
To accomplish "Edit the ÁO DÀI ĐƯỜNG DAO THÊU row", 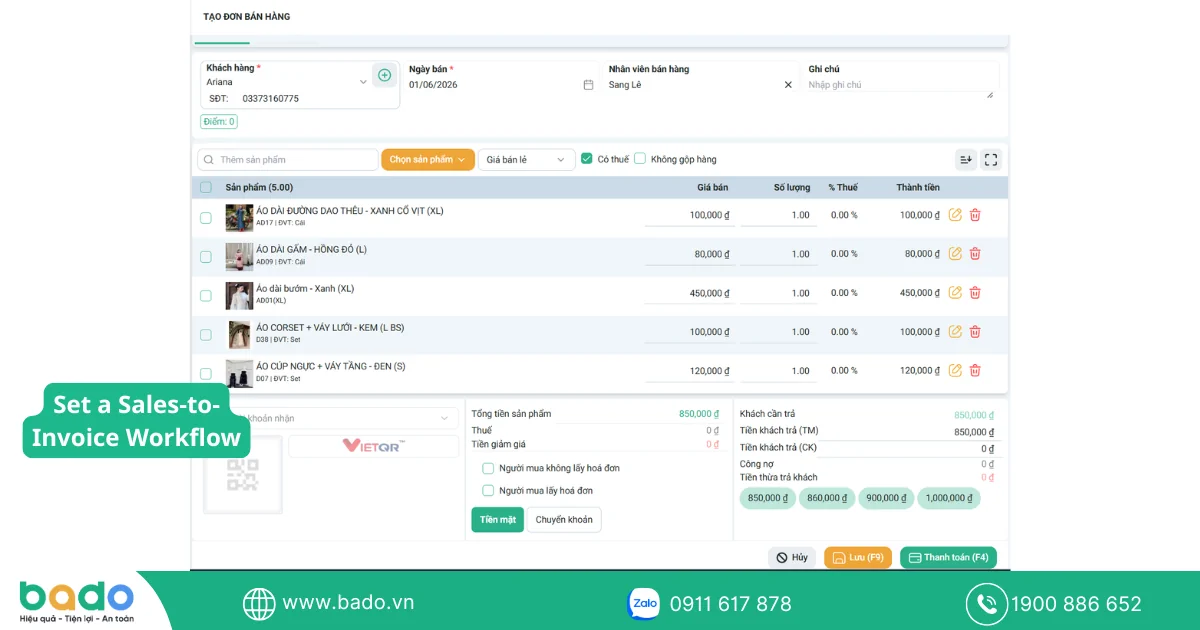I will pos(955,215).
